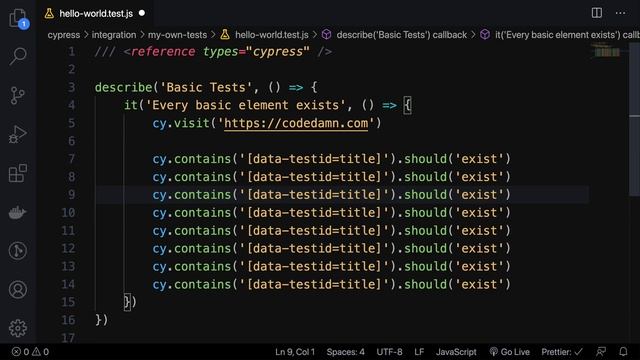Open the notifications bell icon

point(623,352)
